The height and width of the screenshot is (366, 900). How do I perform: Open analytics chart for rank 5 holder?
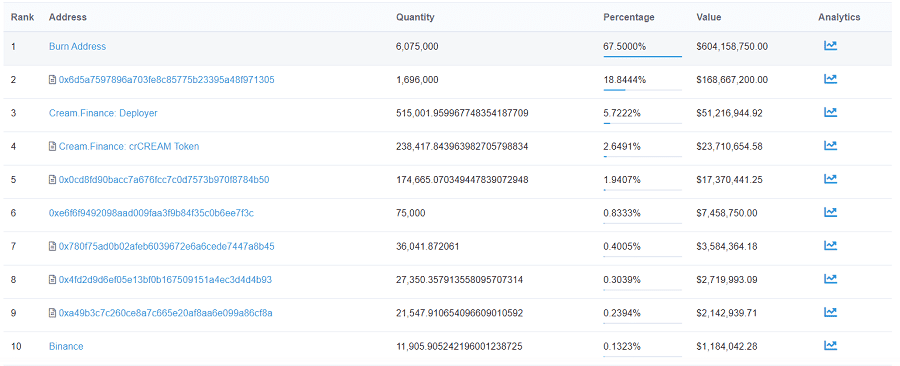coord(830,178)
